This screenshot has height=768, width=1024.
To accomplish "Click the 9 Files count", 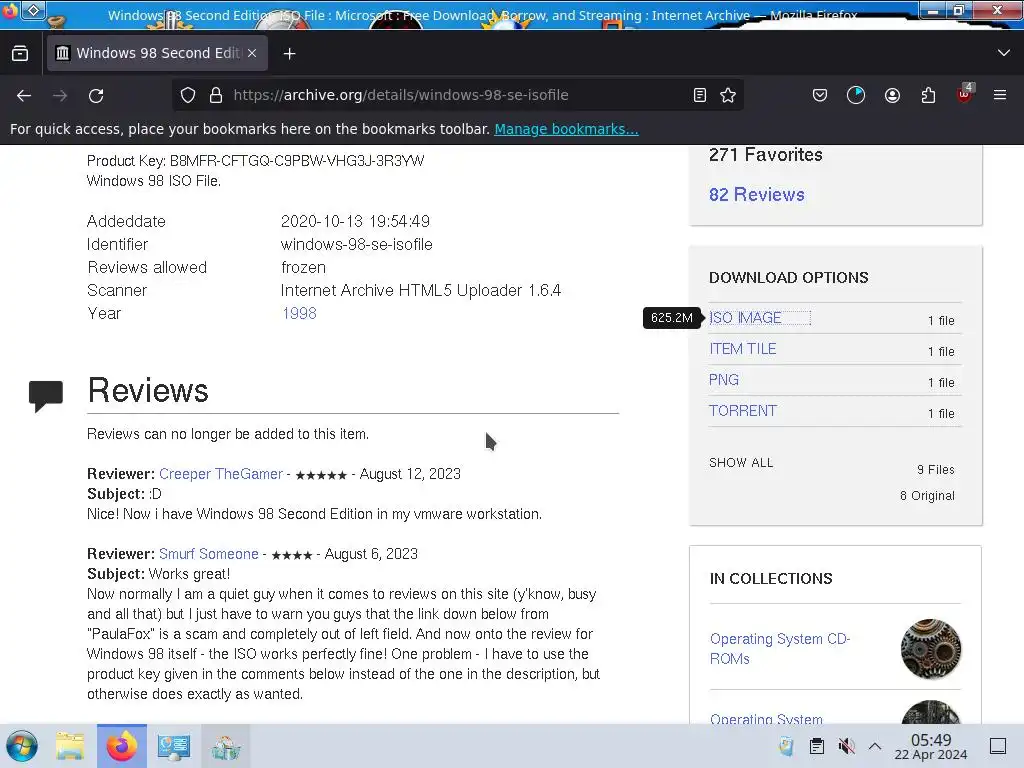I will pyautogui.click(x=935, y=470).
